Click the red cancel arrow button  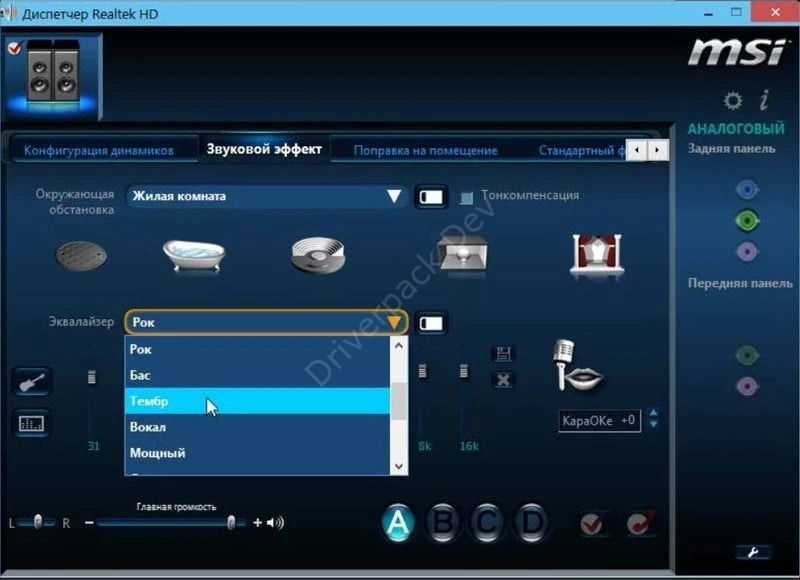click(641, 523)
